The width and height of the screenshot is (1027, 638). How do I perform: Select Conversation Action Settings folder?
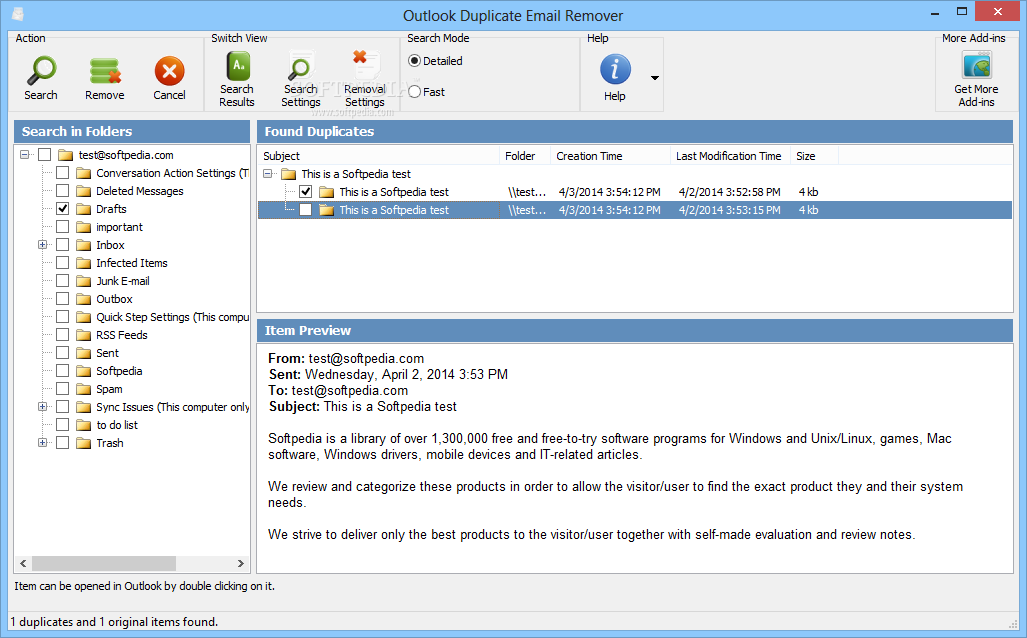[172, 173]
